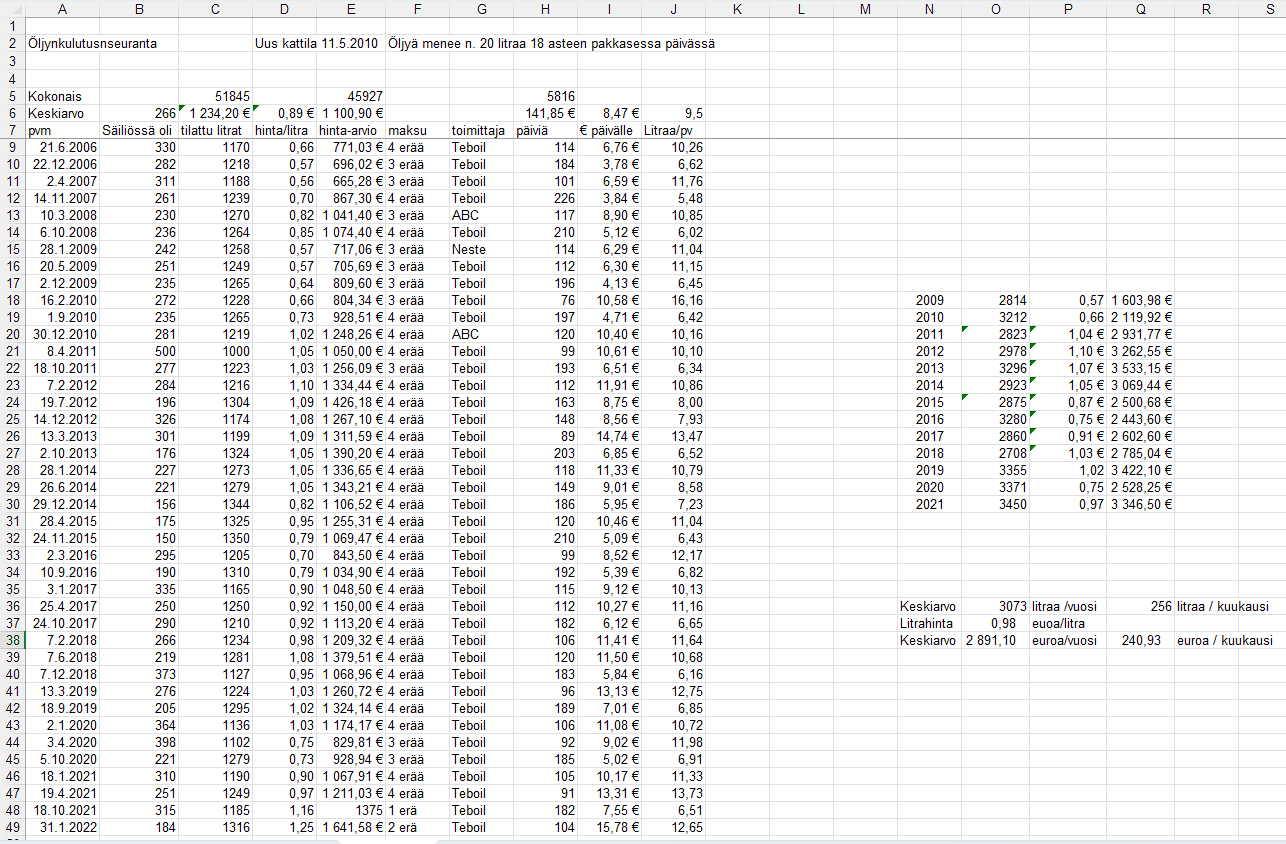The height and width of the screenshot is (844, 1286).
Task: Click the '2 erä' payment cell
Action: coord(418,827)
